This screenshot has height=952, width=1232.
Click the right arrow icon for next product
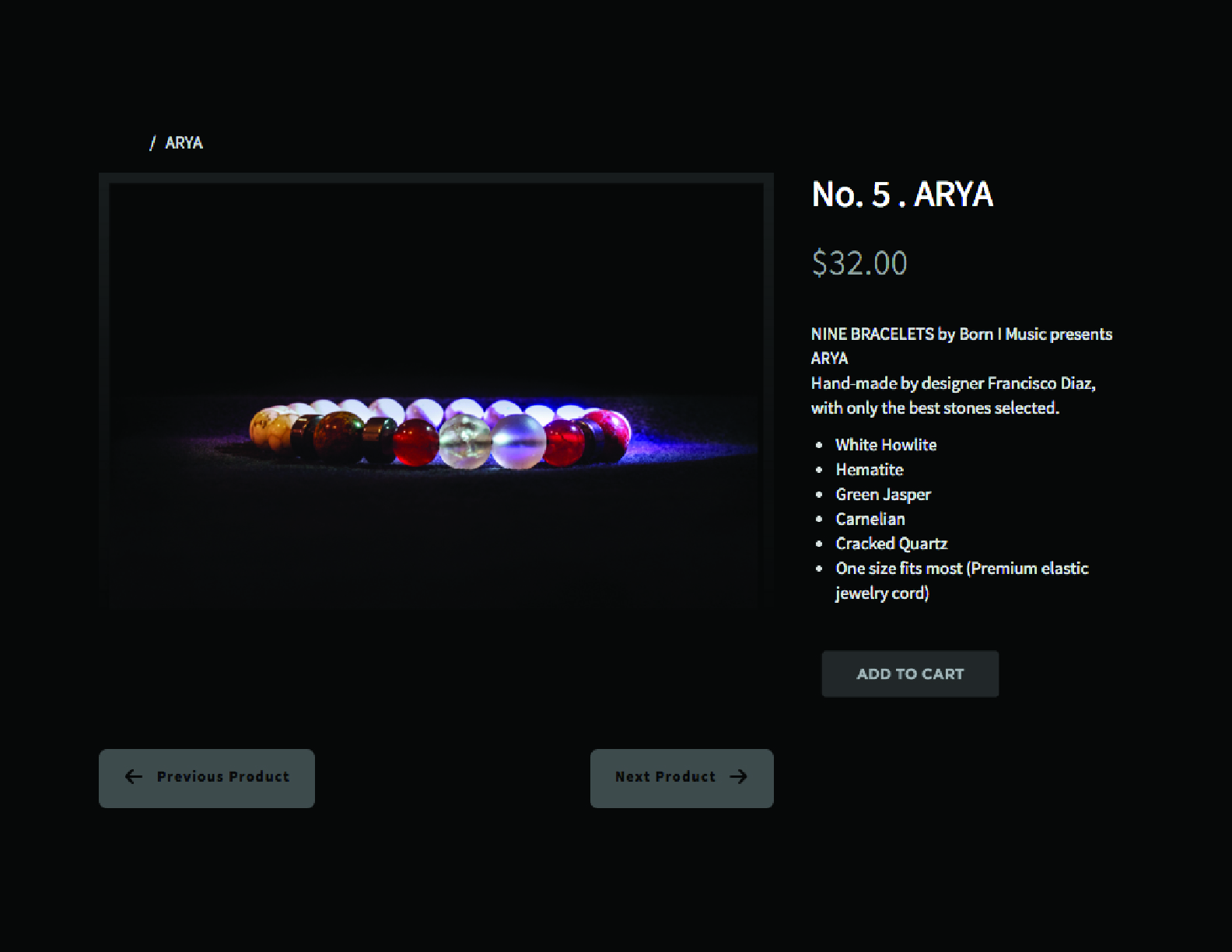[x=738, y=777]
